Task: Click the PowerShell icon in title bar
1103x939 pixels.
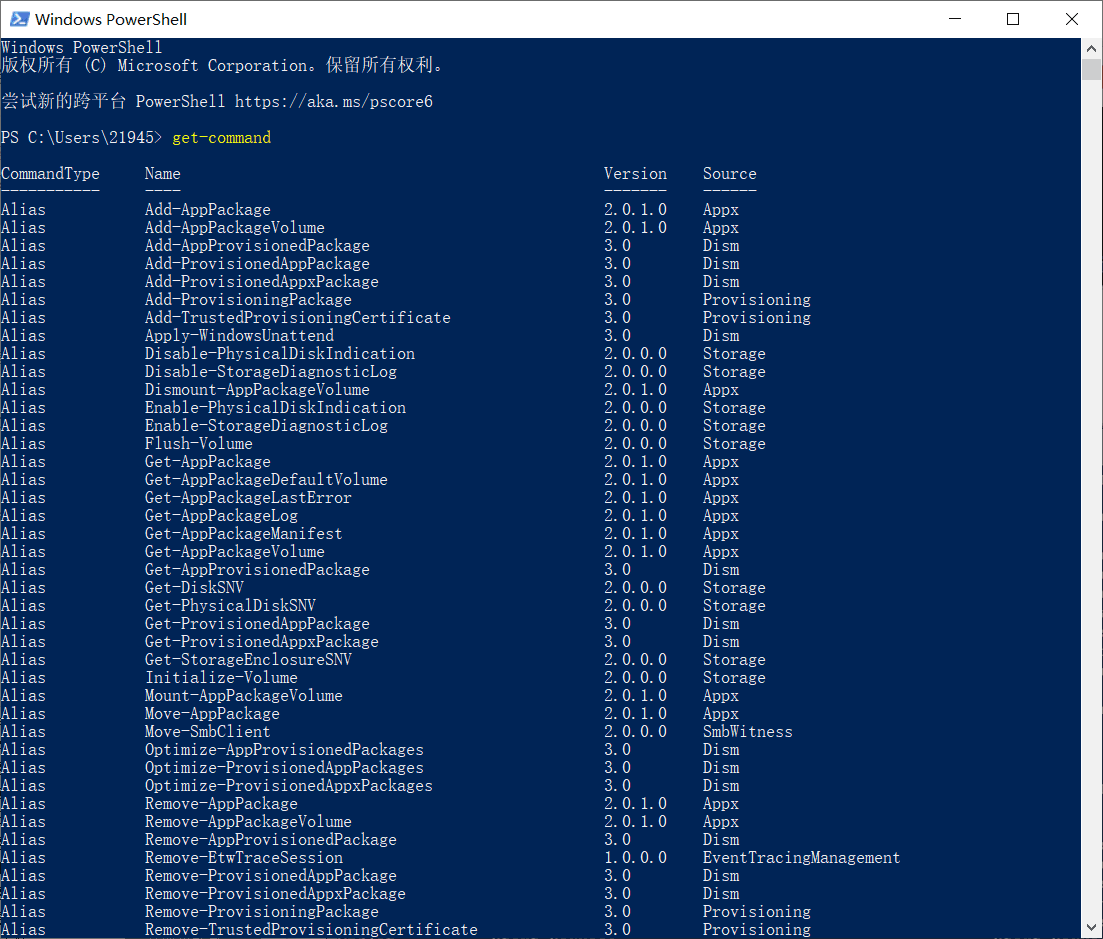Action: pyautogui.click(x=20, y=19)
